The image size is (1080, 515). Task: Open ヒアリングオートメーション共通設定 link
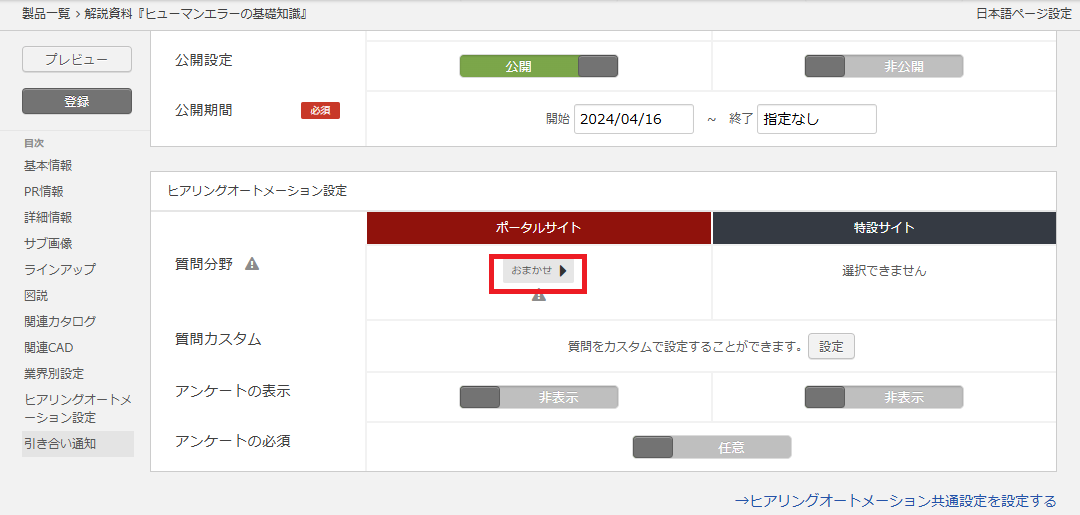tap(895, 500)
